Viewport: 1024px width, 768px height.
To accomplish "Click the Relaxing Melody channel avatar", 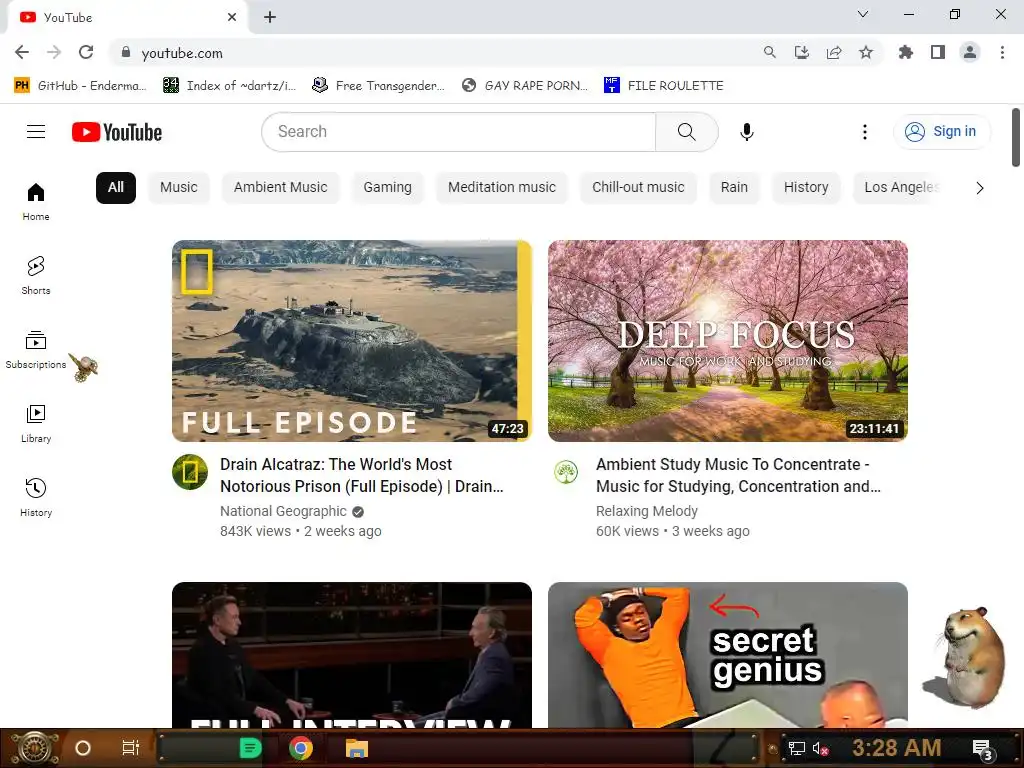I will (566, 472).
